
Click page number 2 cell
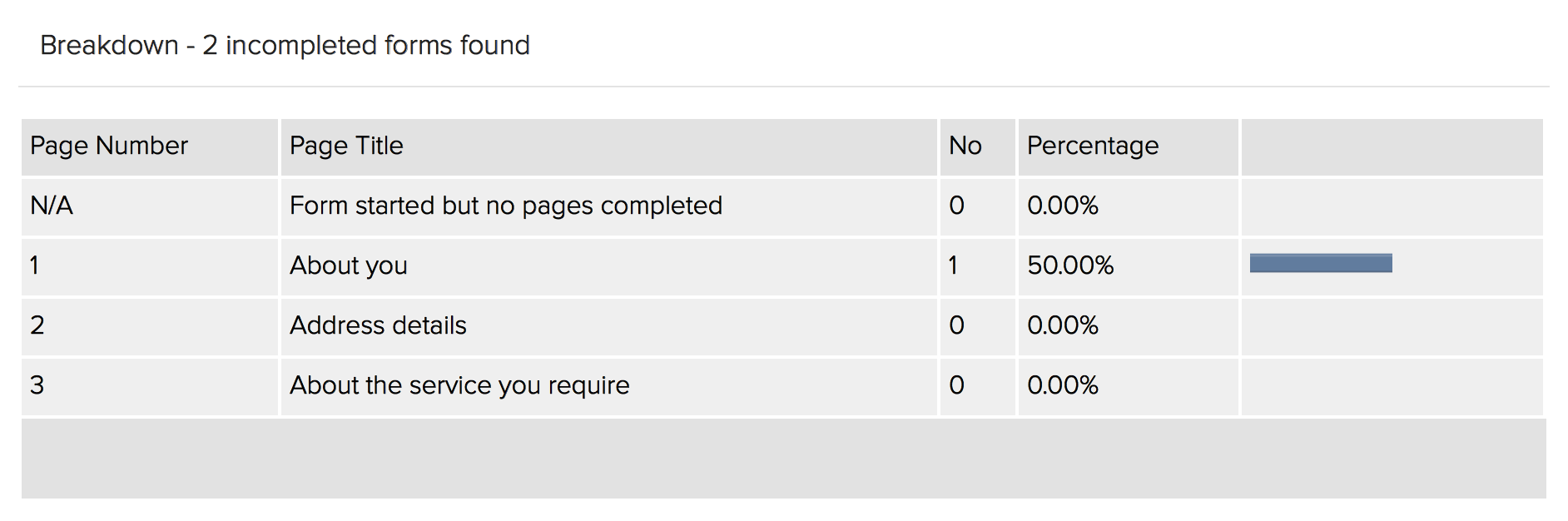tap(37, 325)
